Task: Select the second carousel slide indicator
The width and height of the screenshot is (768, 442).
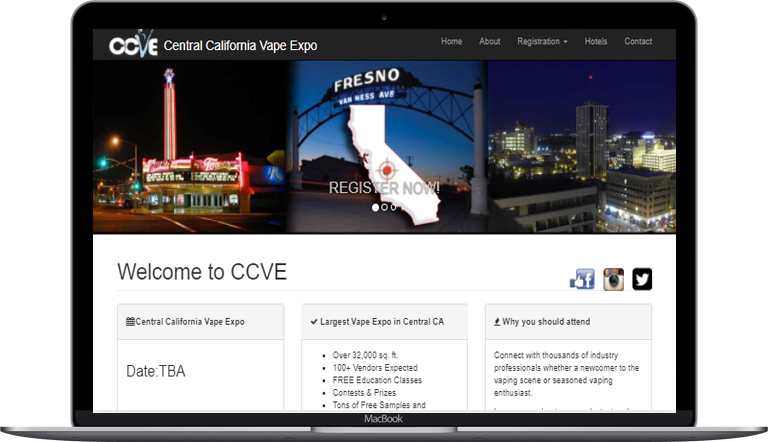Action: point(384,207)
